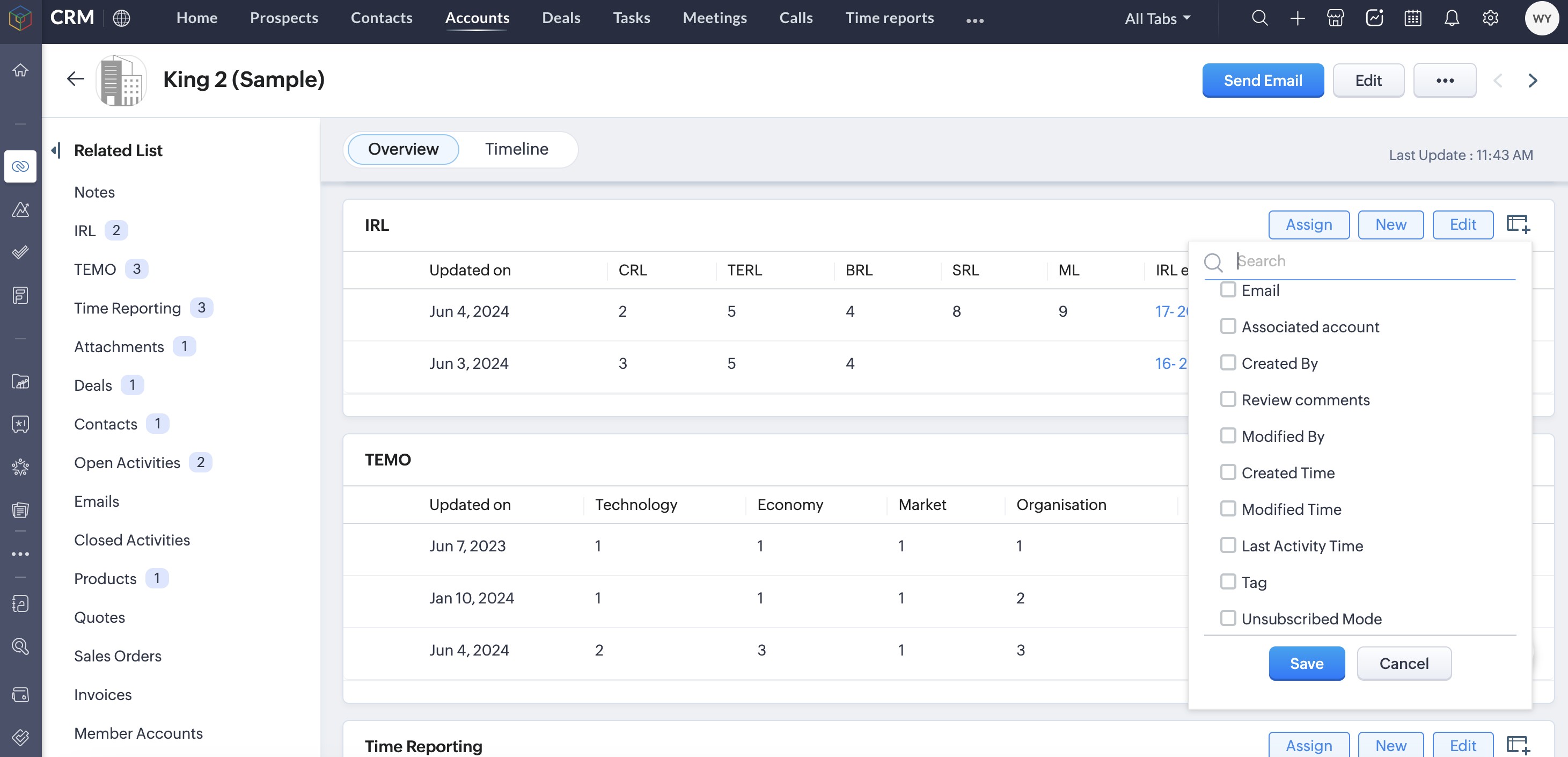Switch to the Timeline tab
The image size is (1568, 757).
(x=516, y=149)
